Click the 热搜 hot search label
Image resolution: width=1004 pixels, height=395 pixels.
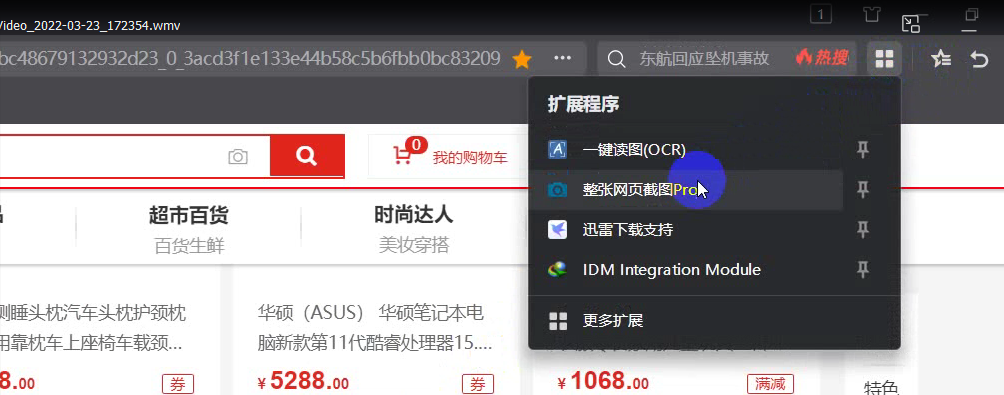point(822,59)
